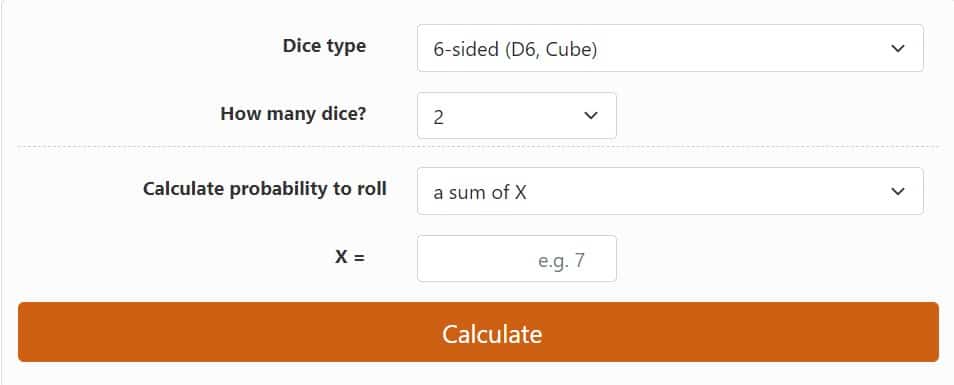Click the chevron arrow in Dice type selector
This screenshot has height=385, width=954.
pyautogui.click(x=897, y=49)
